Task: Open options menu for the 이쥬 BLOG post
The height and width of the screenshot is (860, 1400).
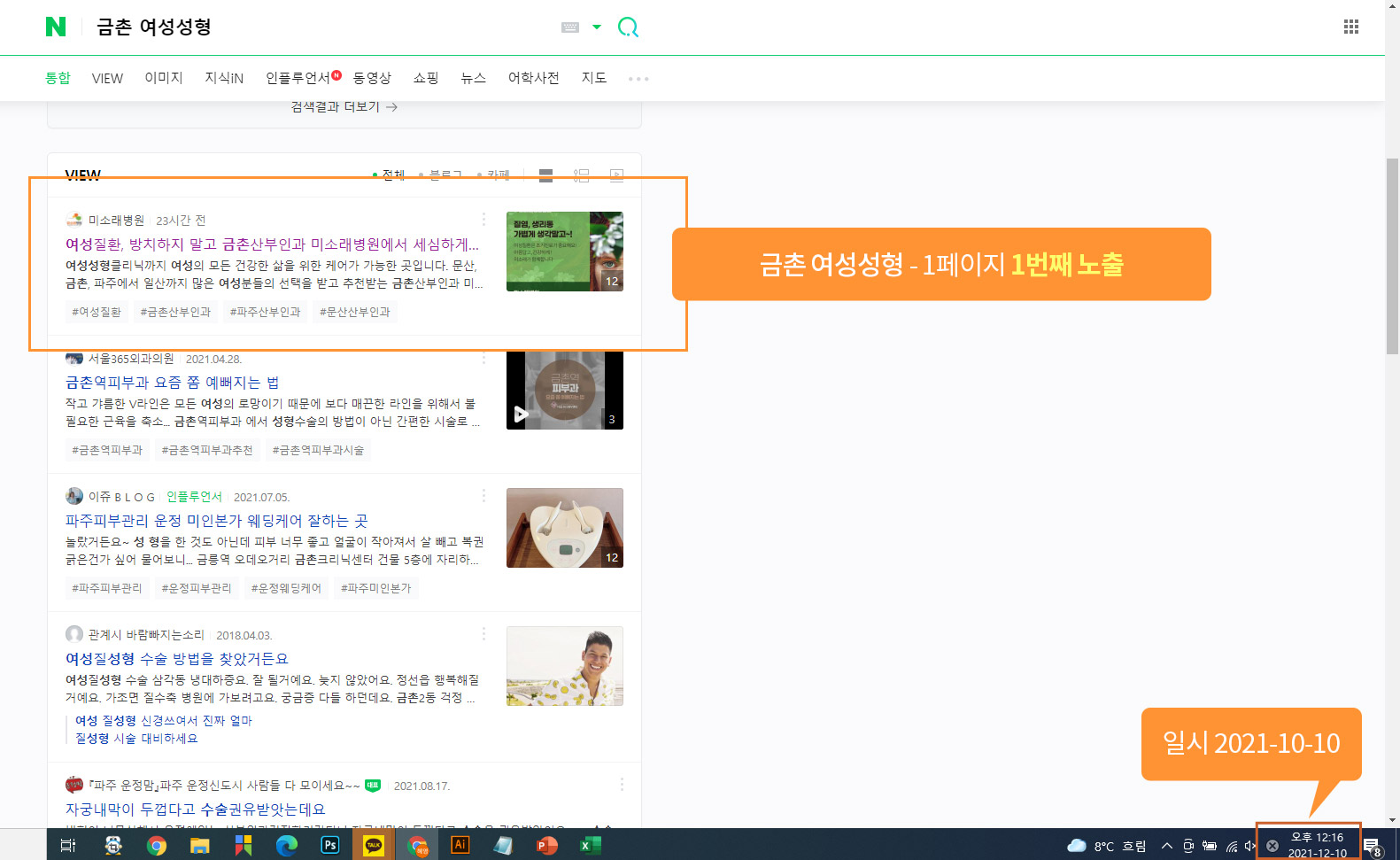Action: [483, 495]
